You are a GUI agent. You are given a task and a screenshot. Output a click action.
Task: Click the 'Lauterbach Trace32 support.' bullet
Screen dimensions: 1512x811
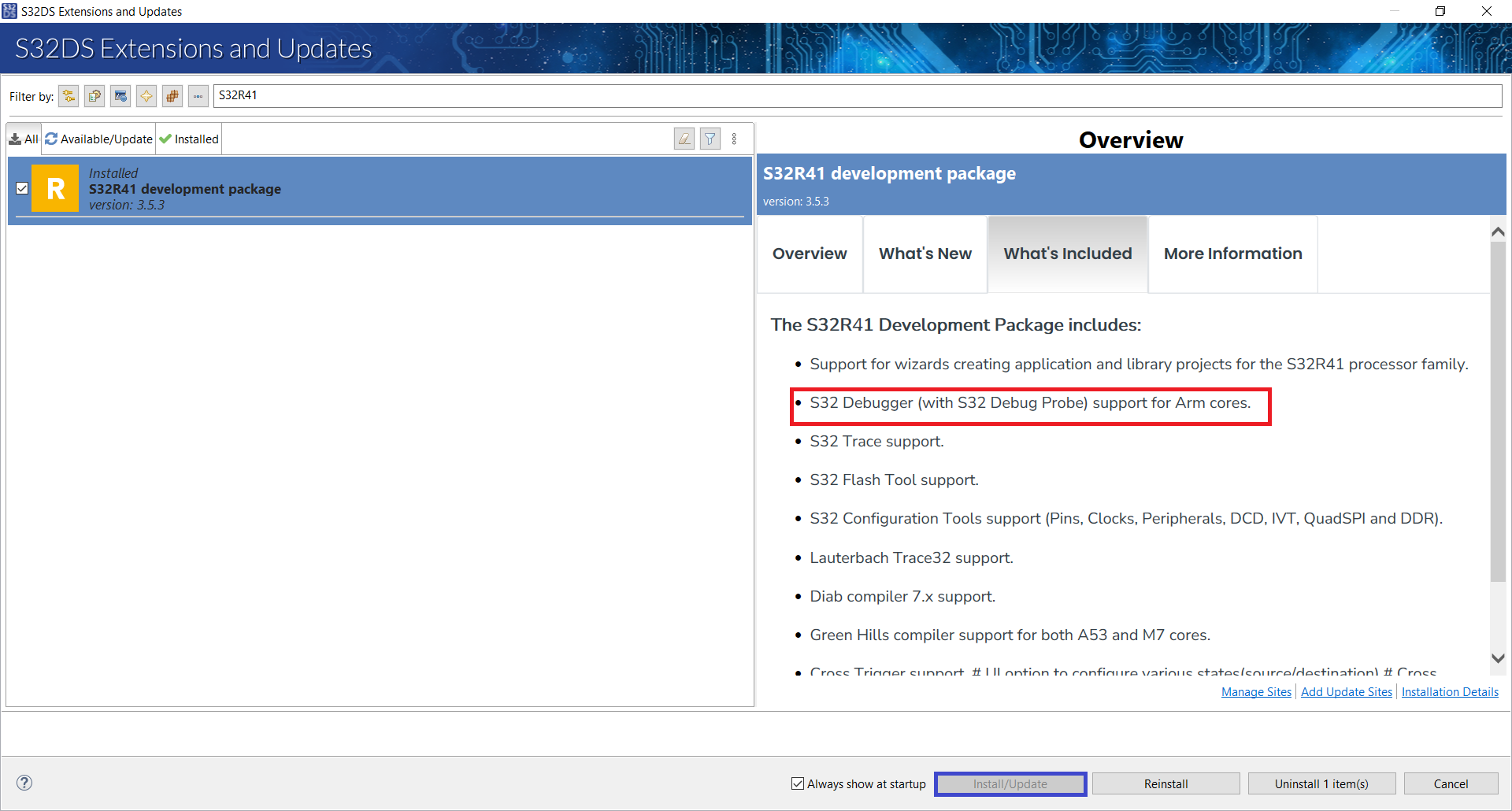pyautogui.click(x=911, y=558)
